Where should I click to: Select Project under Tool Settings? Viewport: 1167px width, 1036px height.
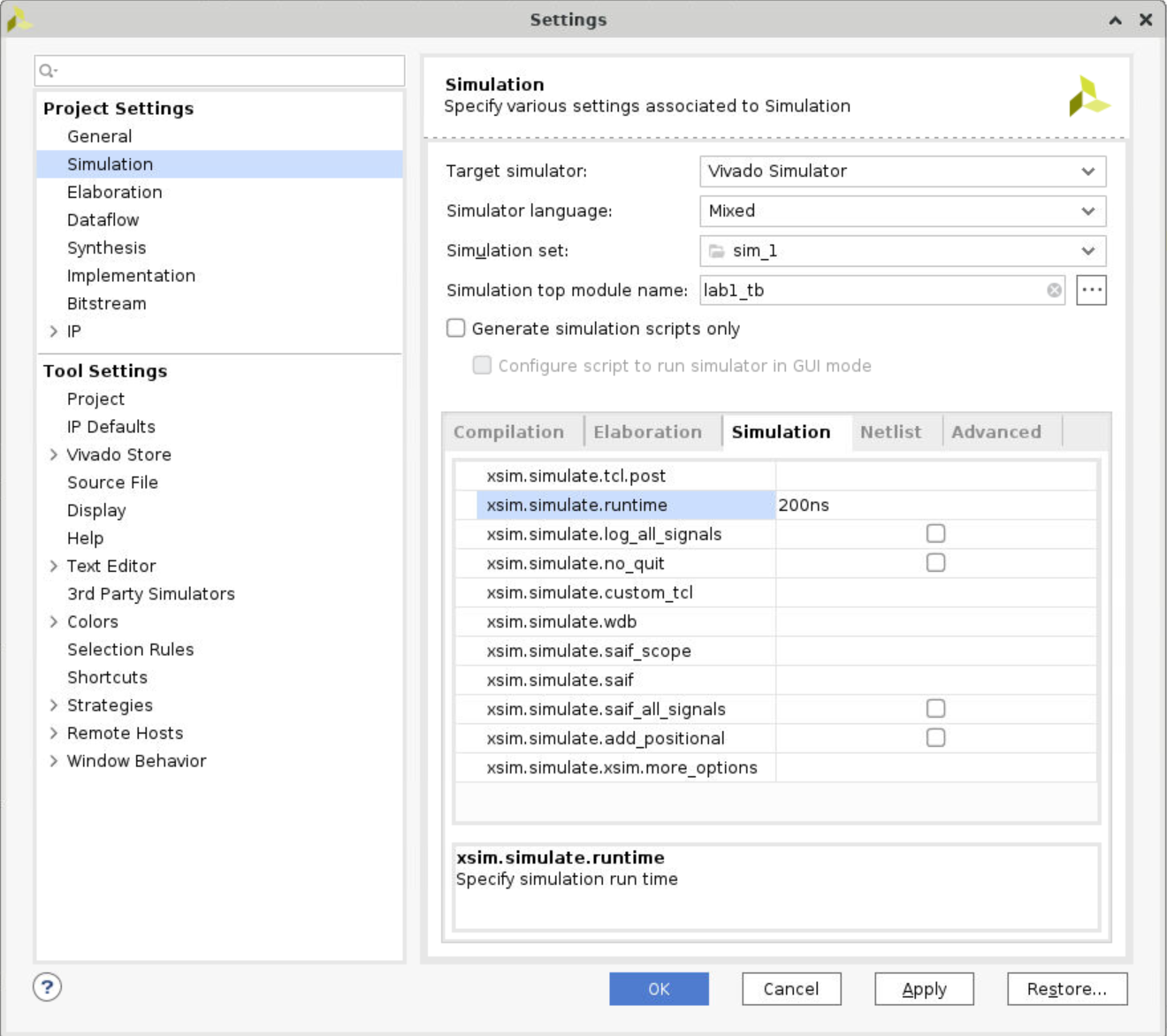point(96,399)
